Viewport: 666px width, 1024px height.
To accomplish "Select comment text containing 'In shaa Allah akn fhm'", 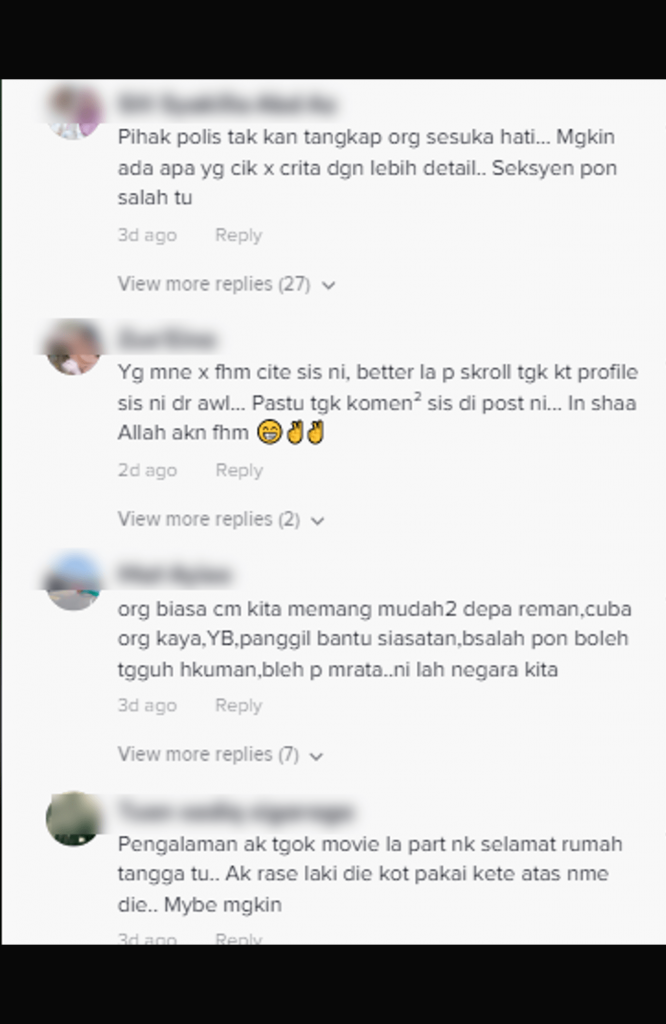I will tap(377, 402).
